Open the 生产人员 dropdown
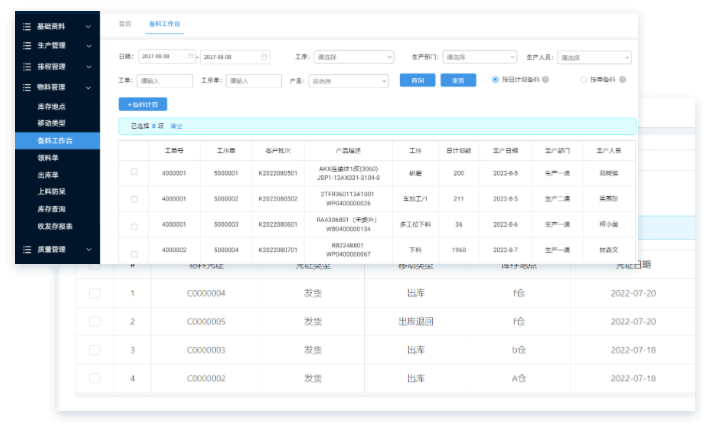Image resolution: width=710 pixels, height=430 pixels. pos(594,57)
